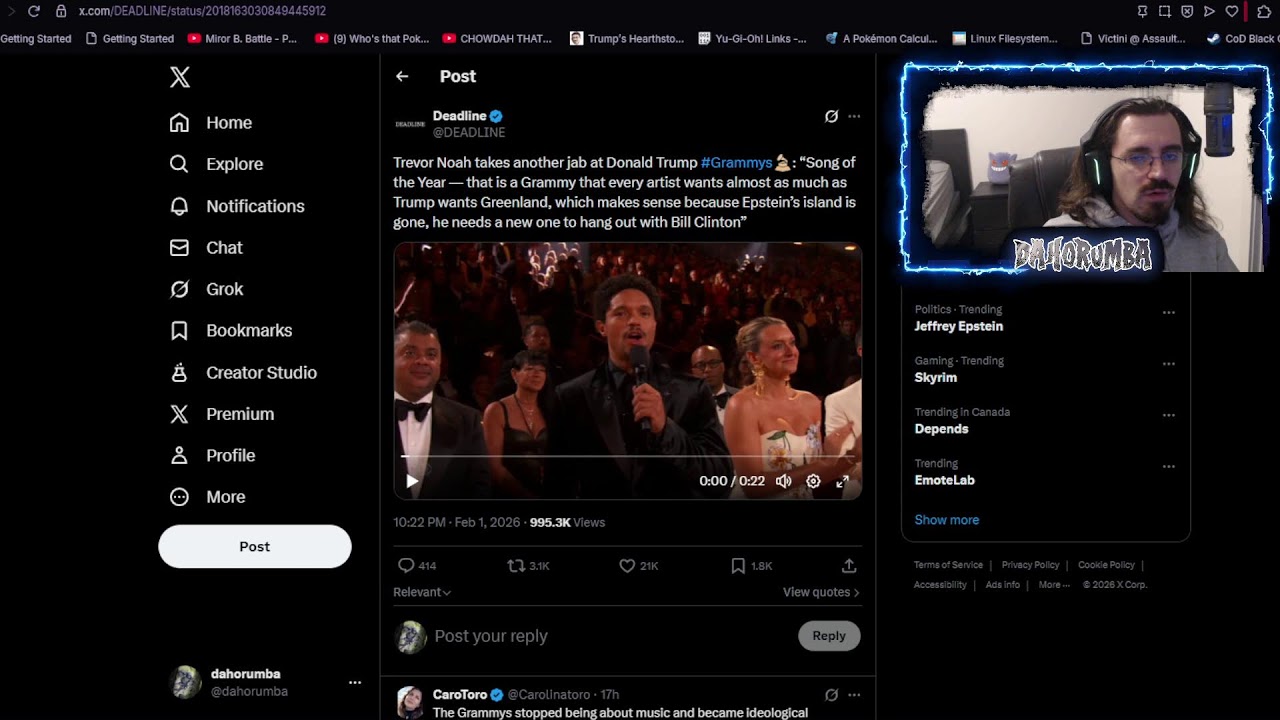Open the #Grammys hashtag link

coord(736,162)
